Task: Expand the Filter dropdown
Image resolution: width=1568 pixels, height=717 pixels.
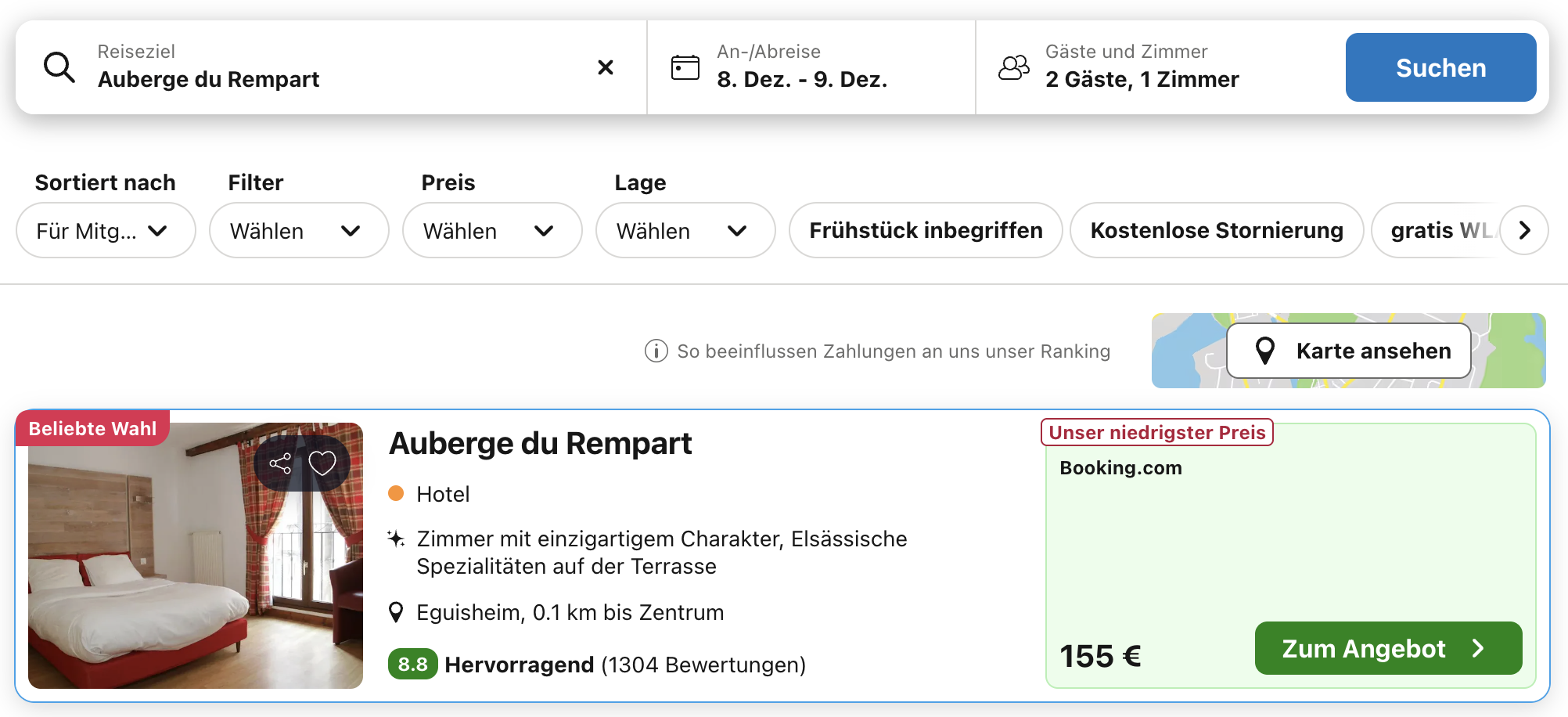Action: click(x=298, y=230)
